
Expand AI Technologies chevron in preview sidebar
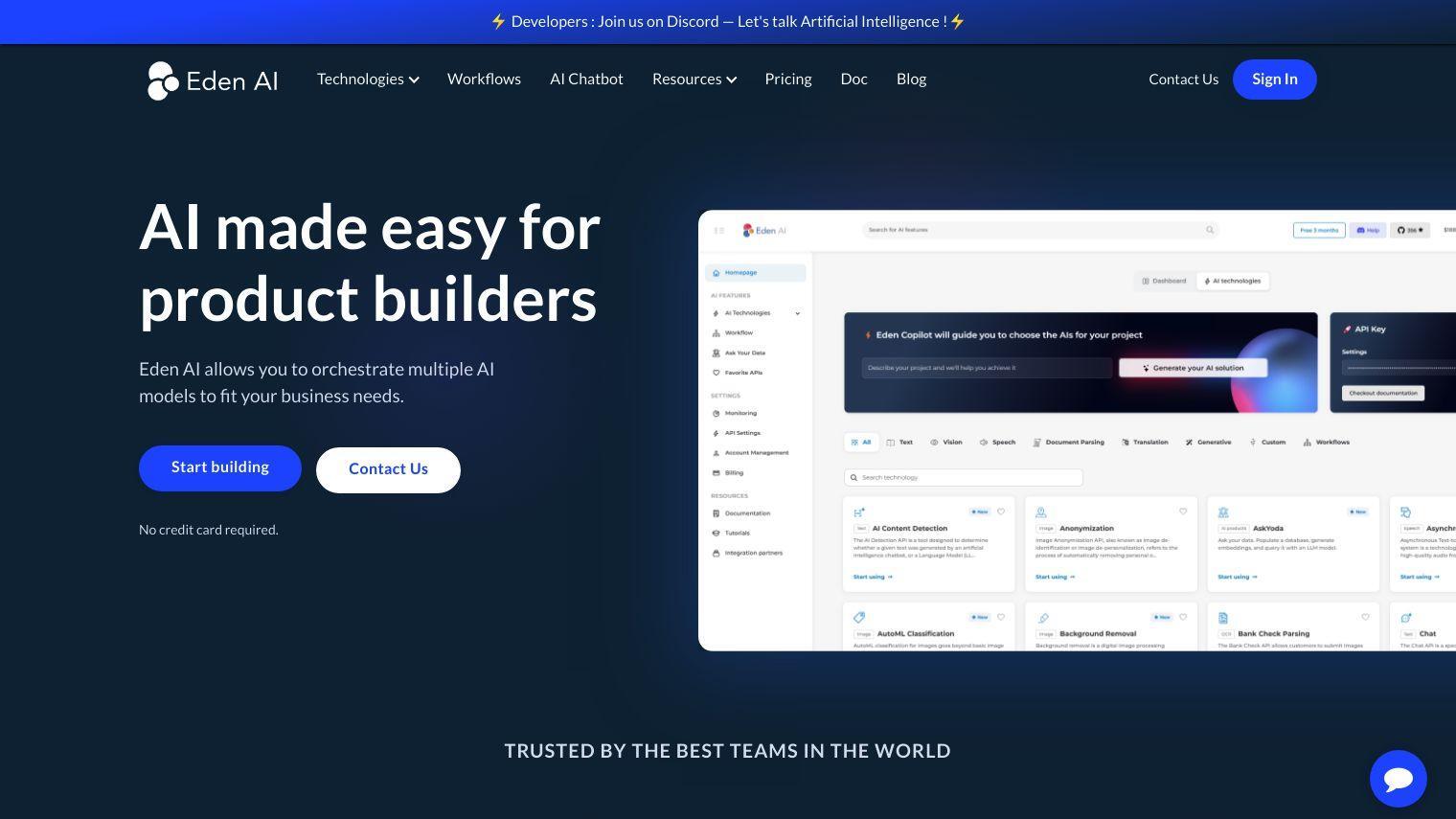coord(797,313)
